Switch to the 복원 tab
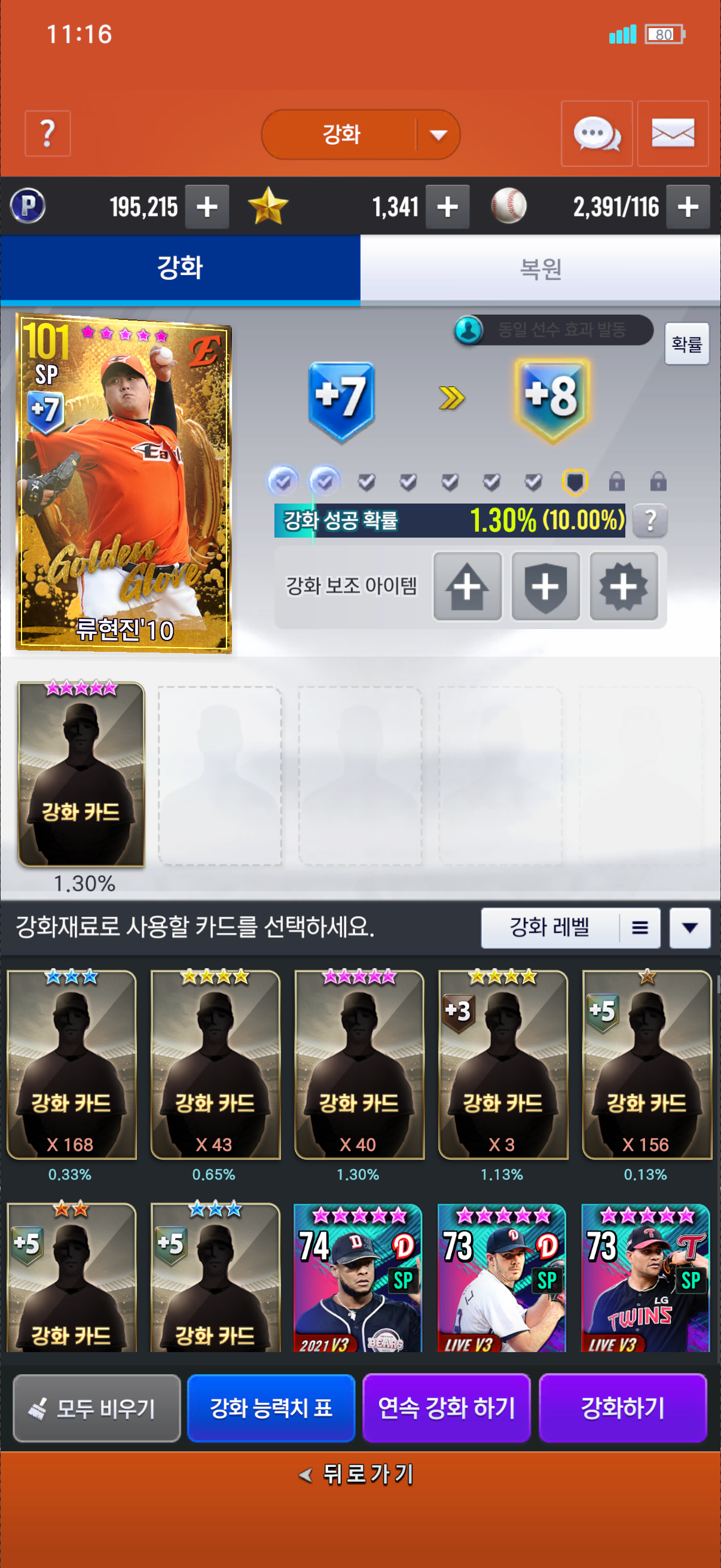Viewport: 721px width, 1568px height. pyautogui.click(x=540, y=269)
